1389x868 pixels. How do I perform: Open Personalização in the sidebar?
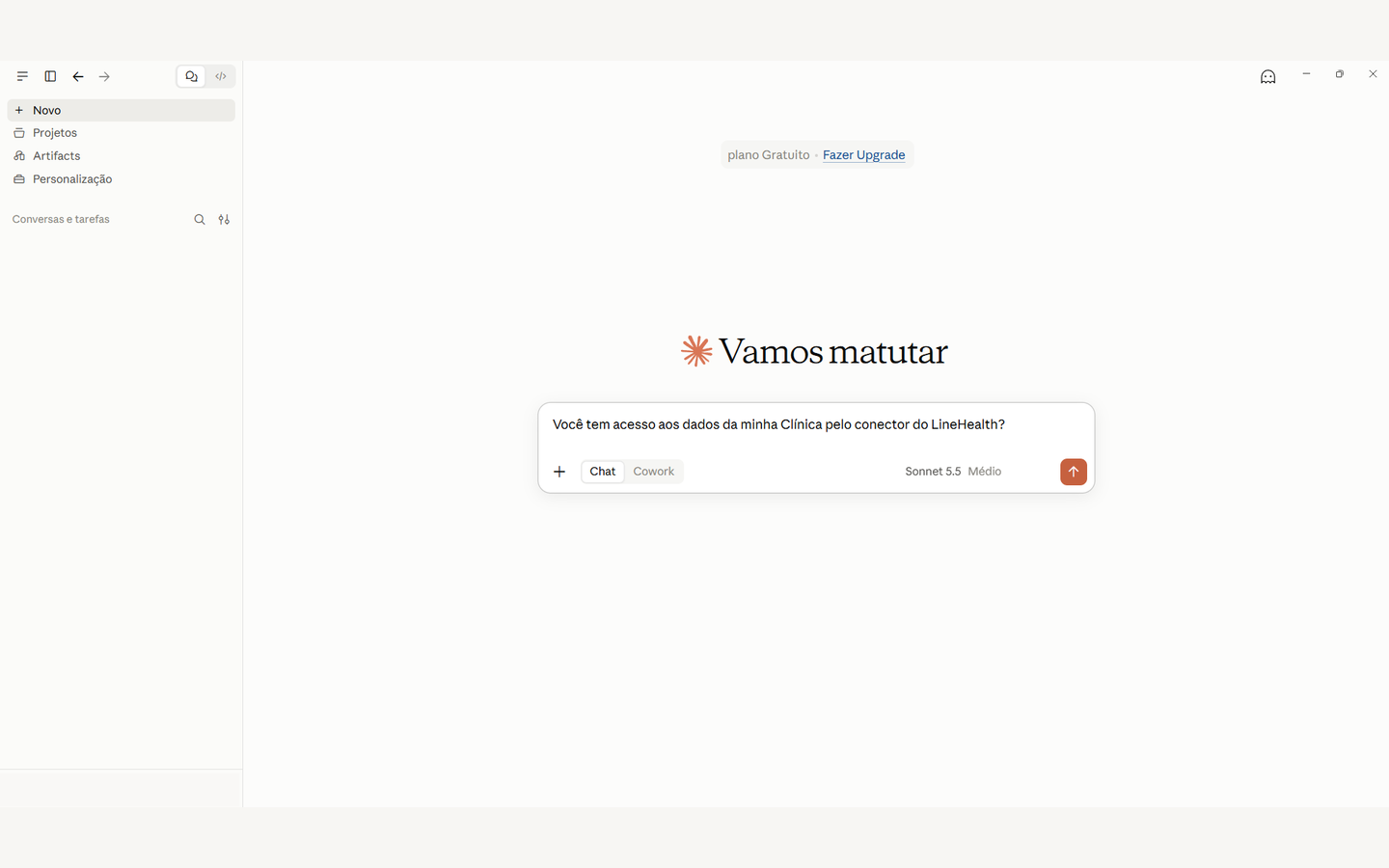(x=122, y=179)
